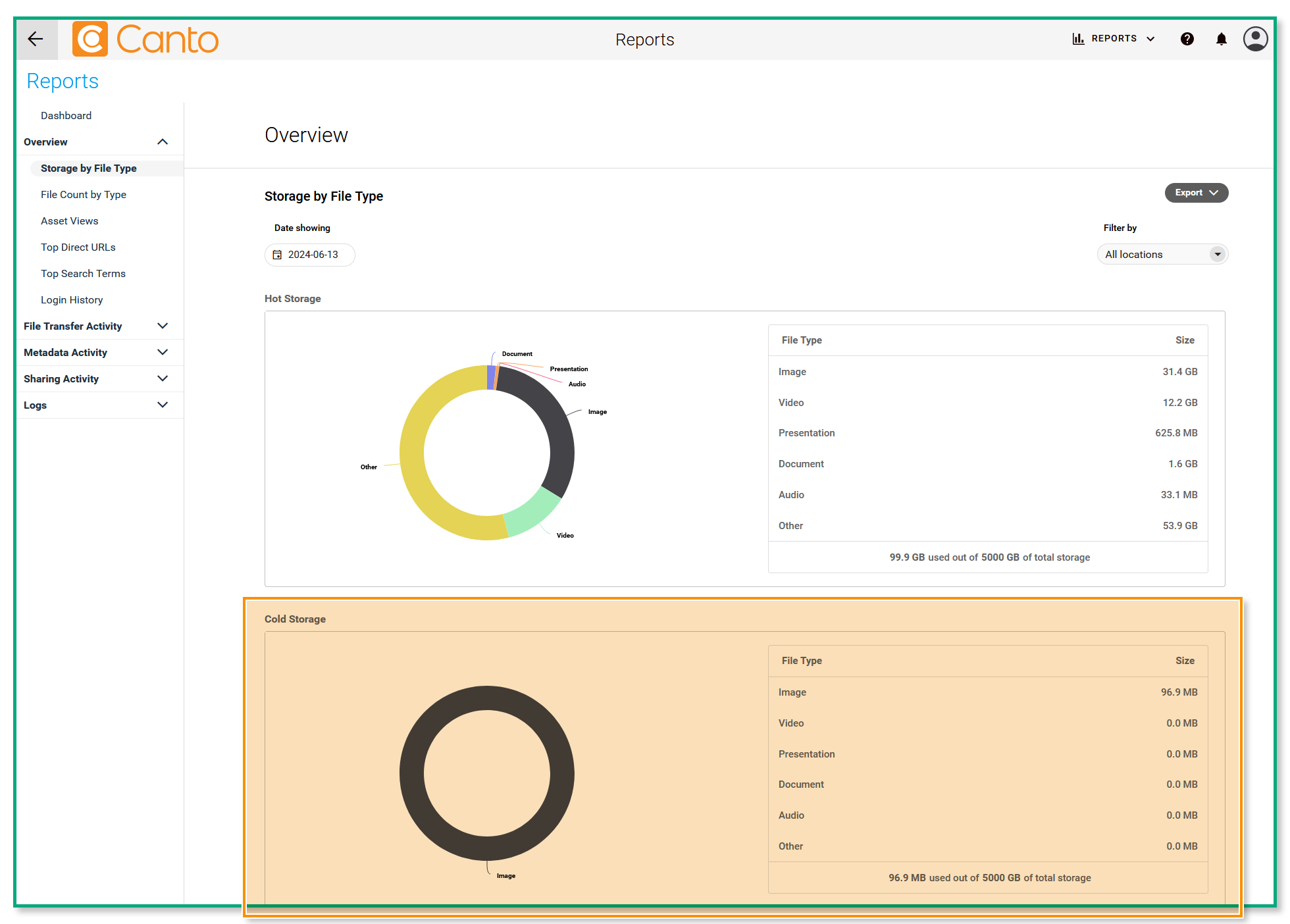
Task: Open Login History report
Action: [72, 300]
